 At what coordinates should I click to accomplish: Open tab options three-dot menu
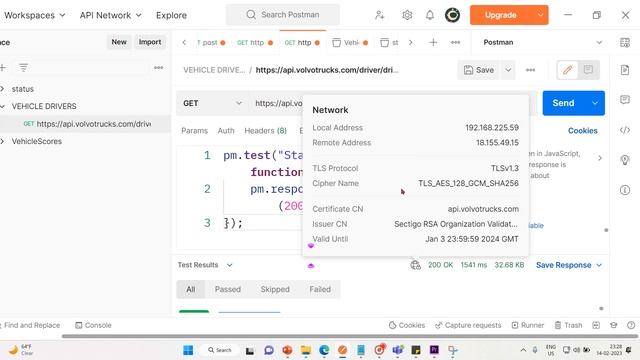(456, 42)
